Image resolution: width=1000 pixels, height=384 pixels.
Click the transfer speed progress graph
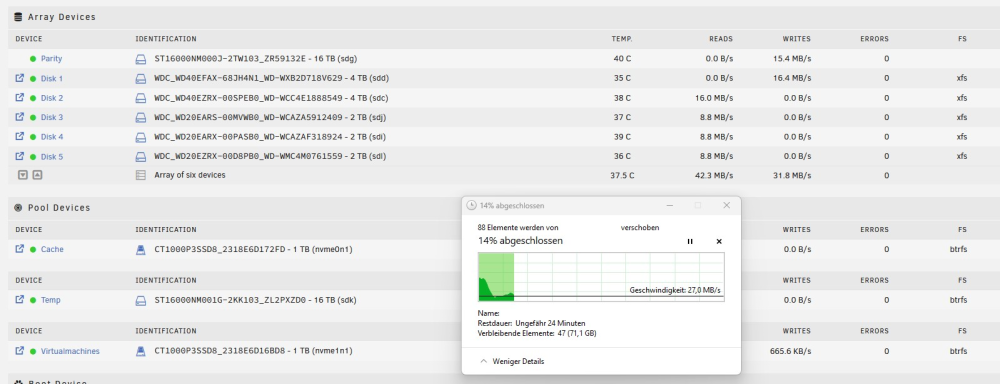pos(601,276)
